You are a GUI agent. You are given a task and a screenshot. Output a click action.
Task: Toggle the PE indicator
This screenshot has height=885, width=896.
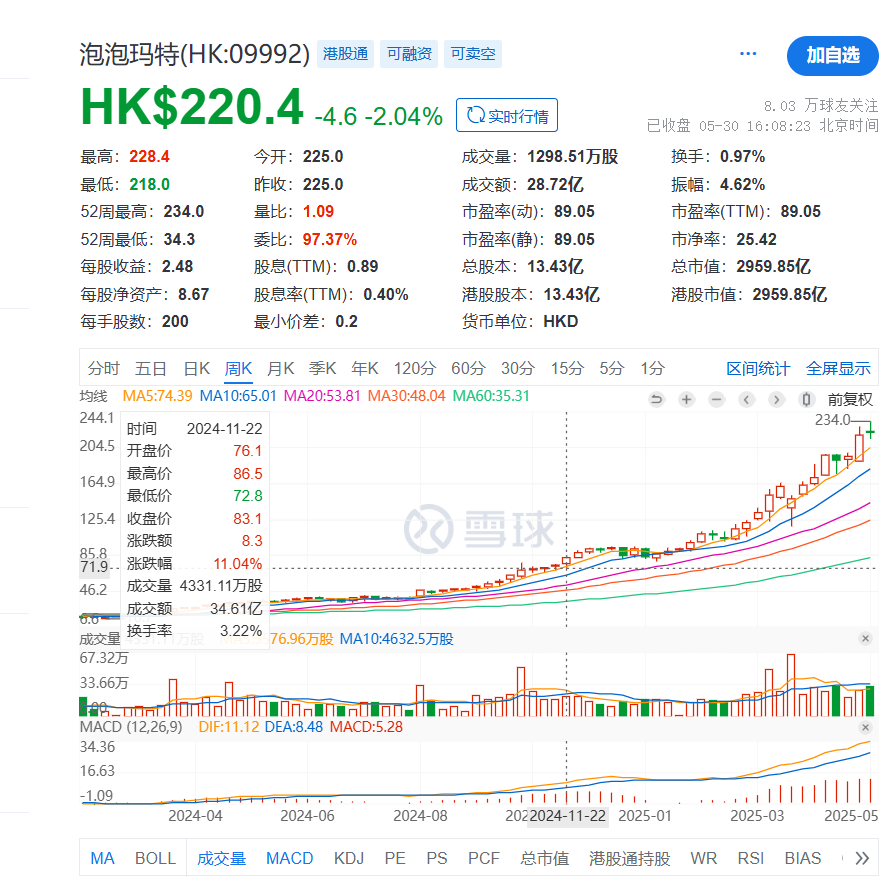[395, 858]
